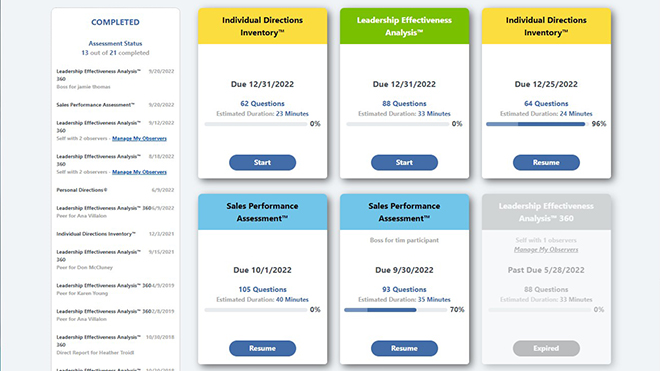Click the '62 Questions' text
This screenshot has width=660, height=371.
pyautogui.click(x=262, y=104)
